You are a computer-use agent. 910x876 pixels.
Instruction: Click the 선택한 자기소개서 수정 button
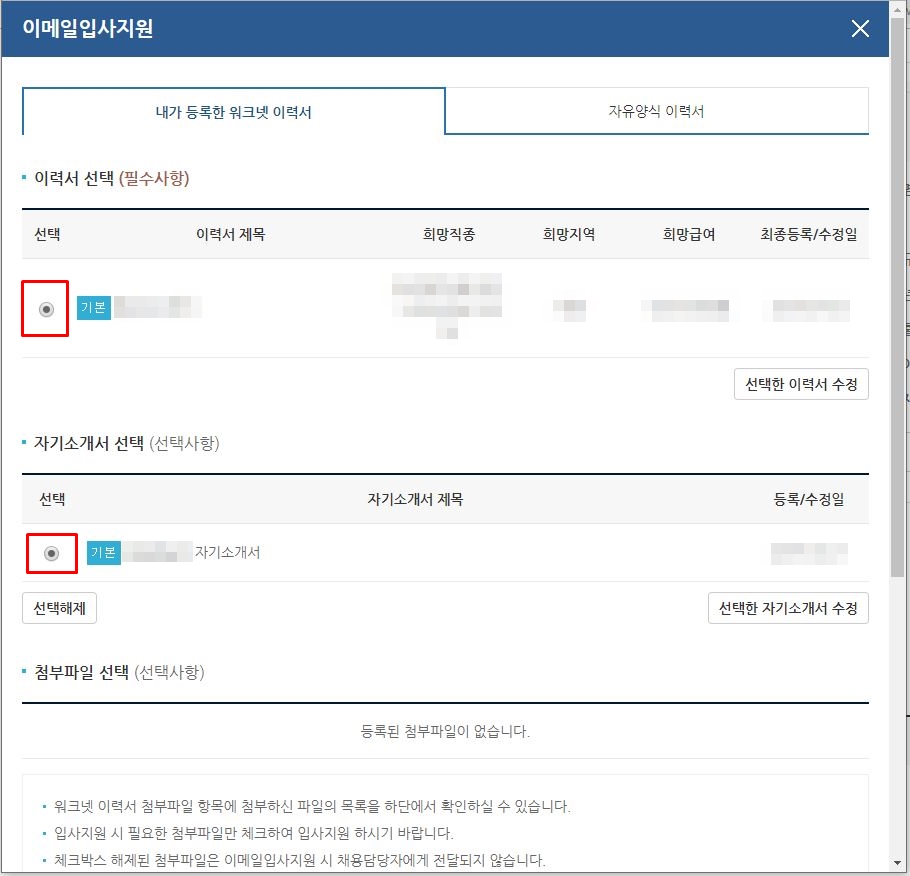pos(788,608)
